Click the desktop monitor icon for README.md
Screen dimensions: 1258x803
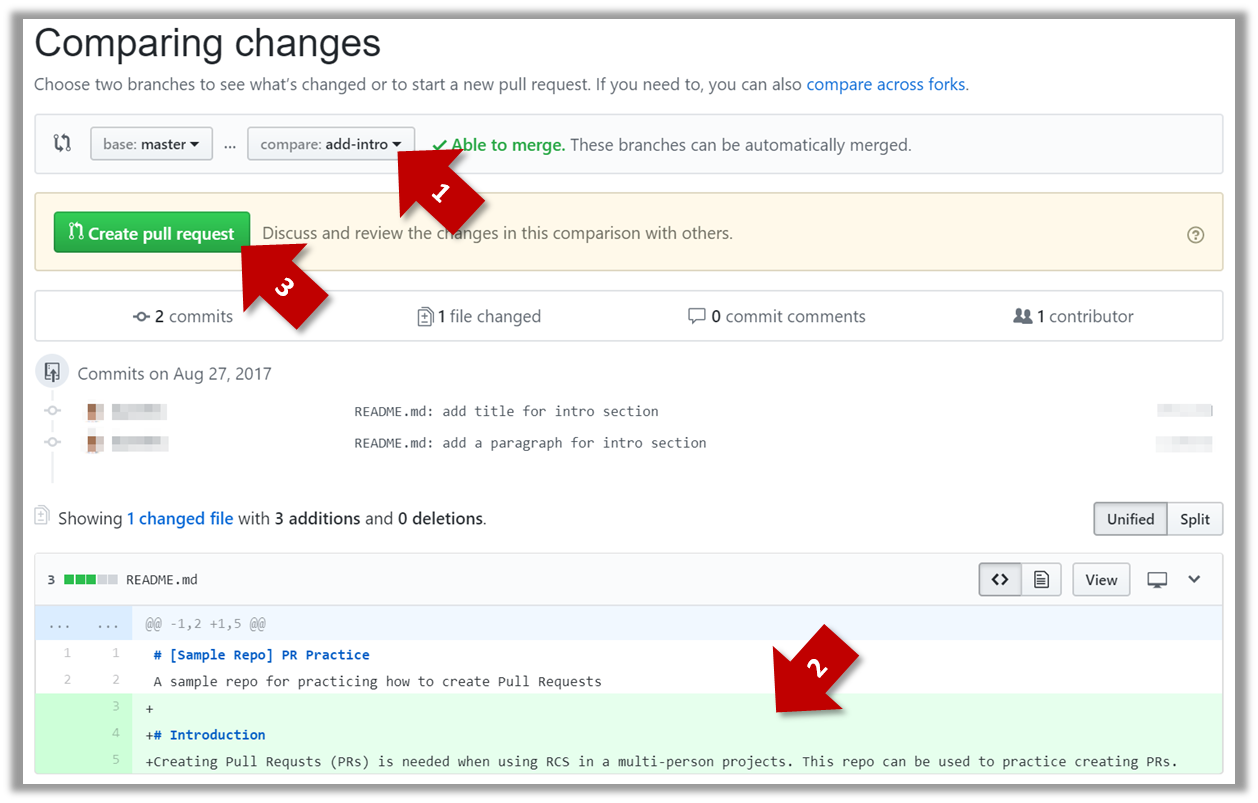[1157, 579]
